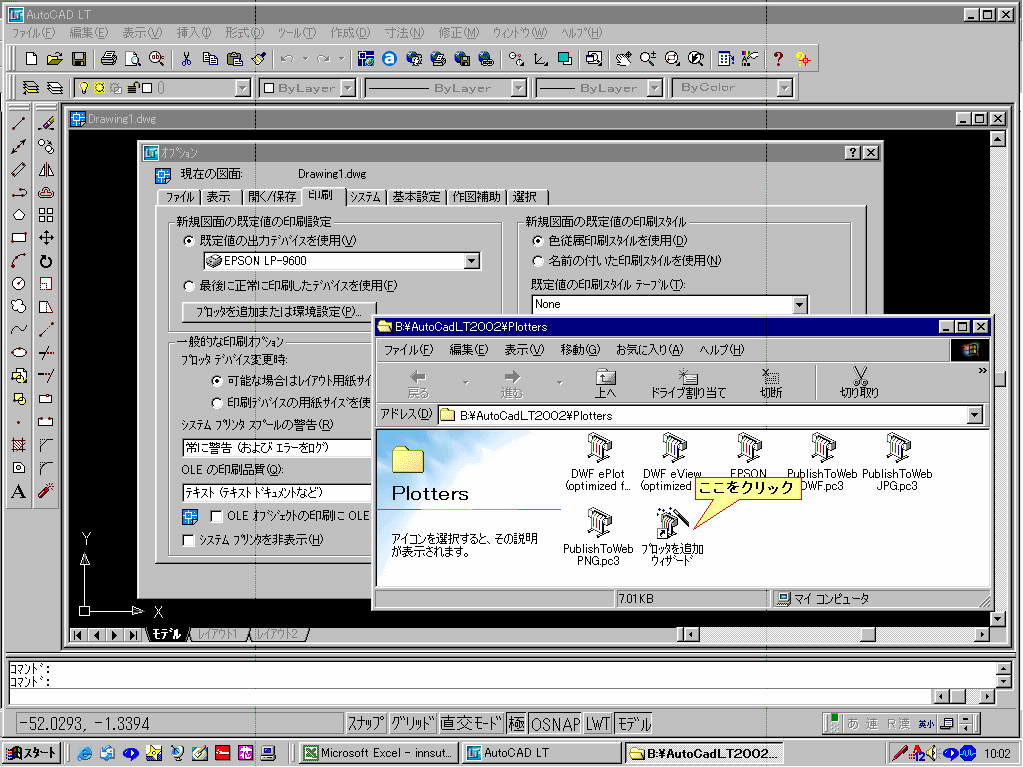
Task: Click the 切り取り (Cut) button in Explorer toolbar
Action: 859,384
